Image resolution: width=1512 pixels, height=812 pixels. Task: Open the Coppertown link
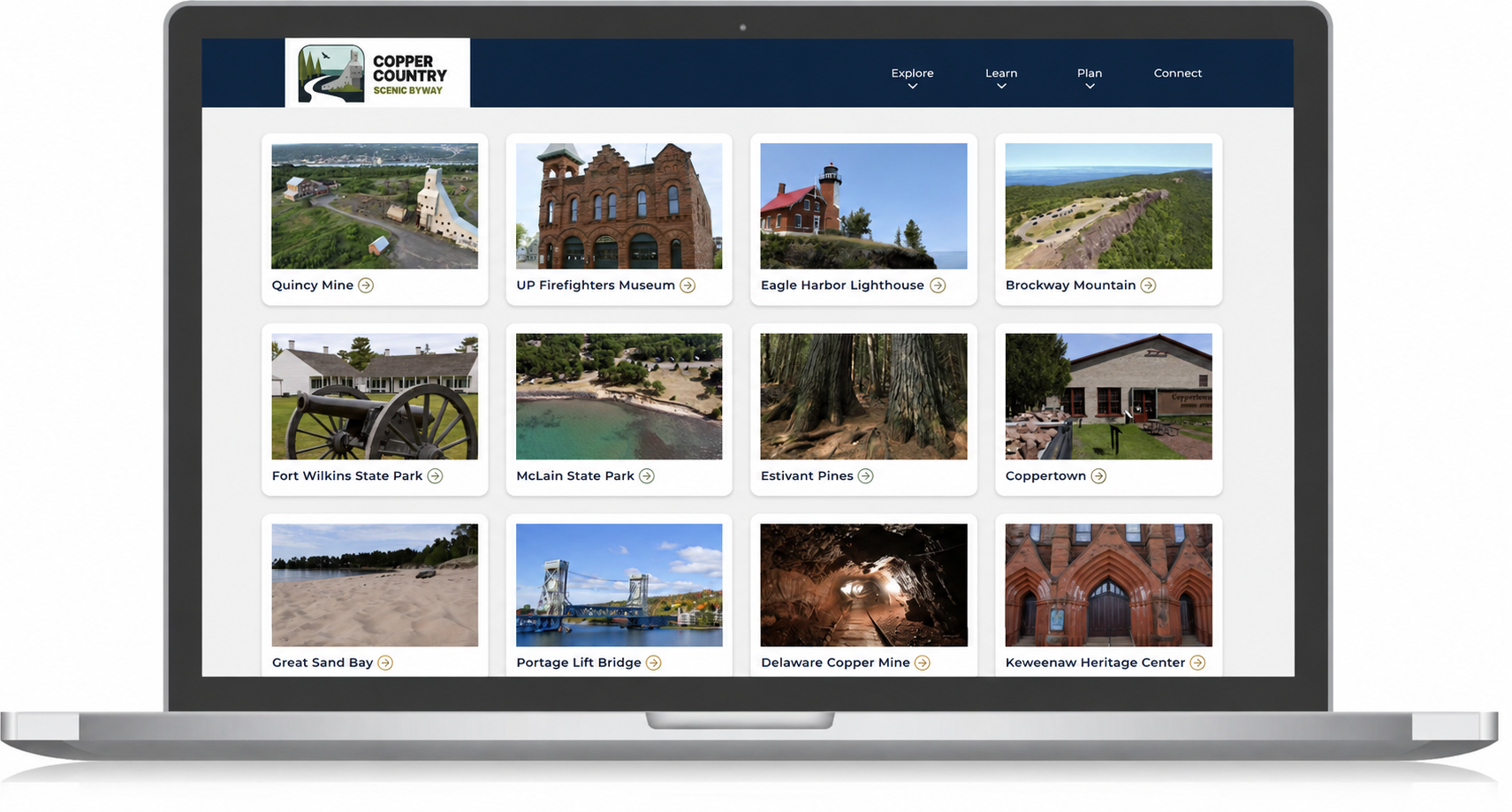(x=1045, y=476)
